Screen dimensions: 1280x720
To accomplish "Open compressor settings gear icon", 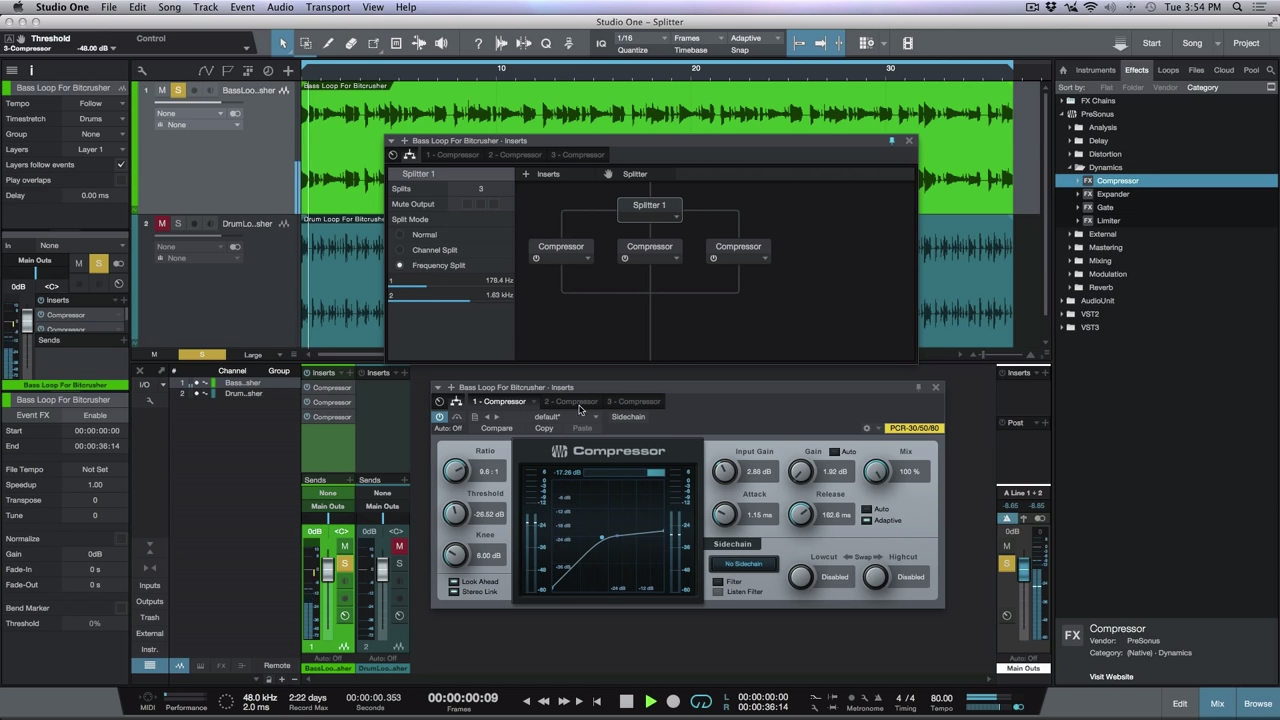I will [x=867, y=428].
